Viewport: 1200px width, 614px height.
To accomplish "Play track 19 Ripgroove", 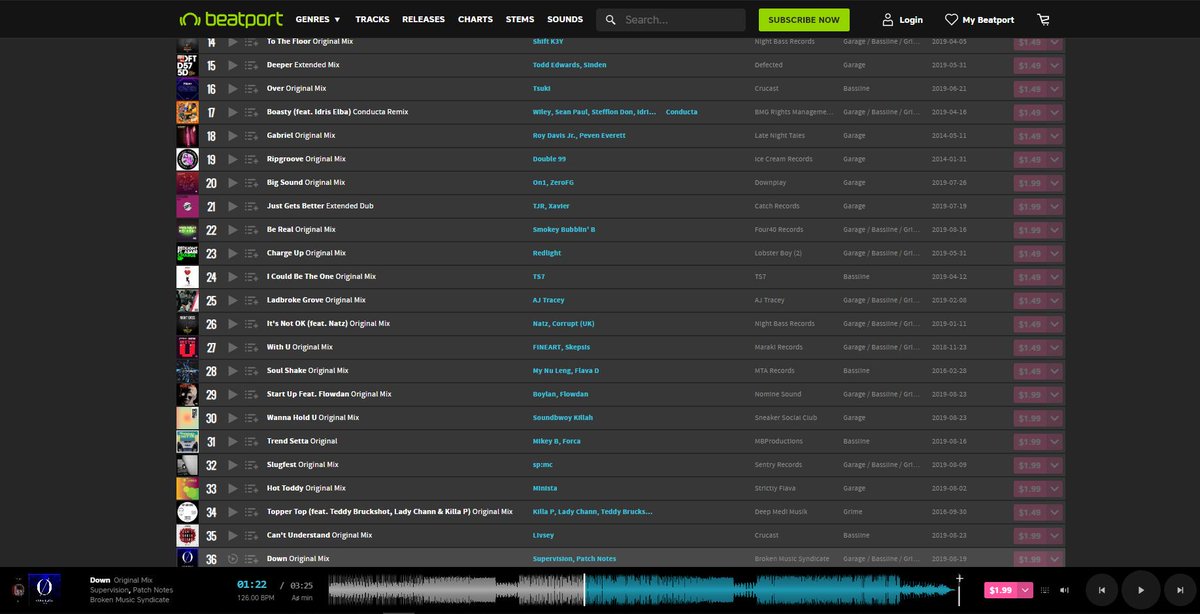I will [x=232, y=159].
